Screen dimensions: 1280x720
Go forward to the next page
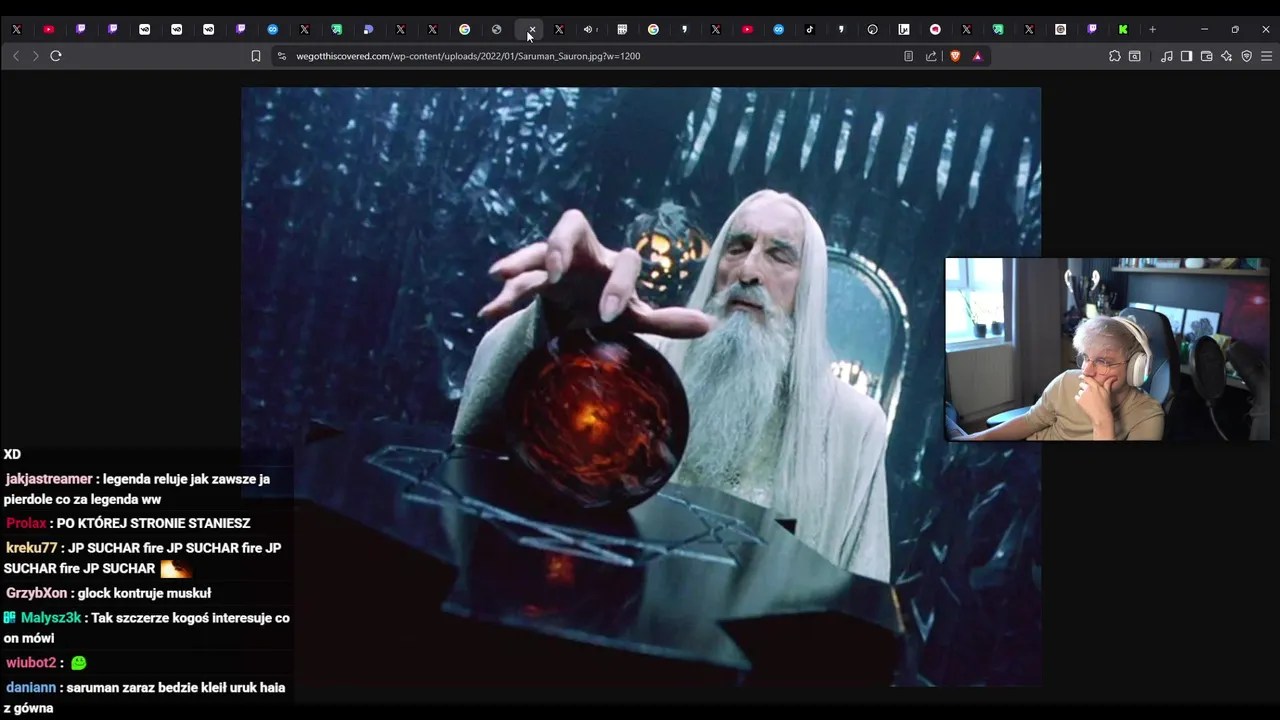(x=36, y=56)
